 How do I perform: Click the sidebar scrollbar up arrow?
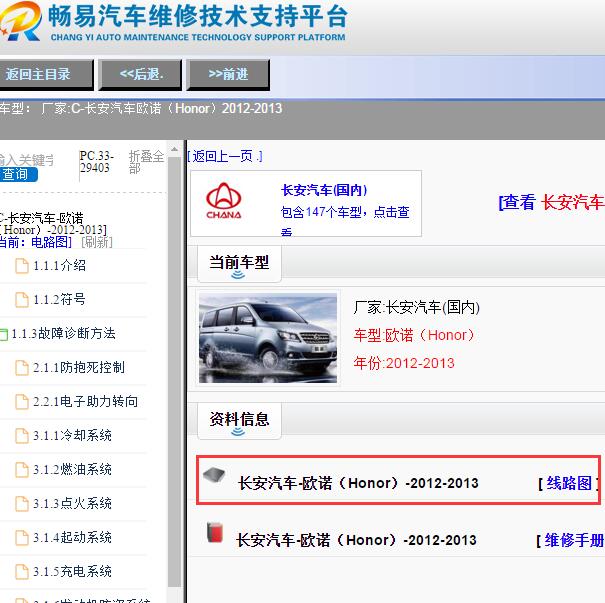[174, 149]
